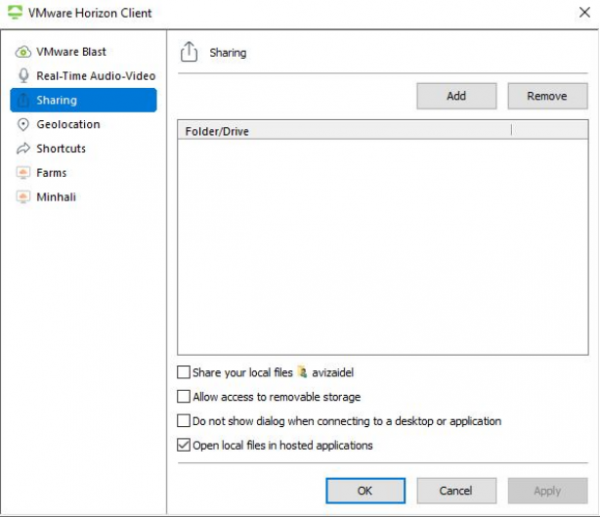
Task: Click the VMware Horizon Client logo icon
Action: (x=15, y=12)
